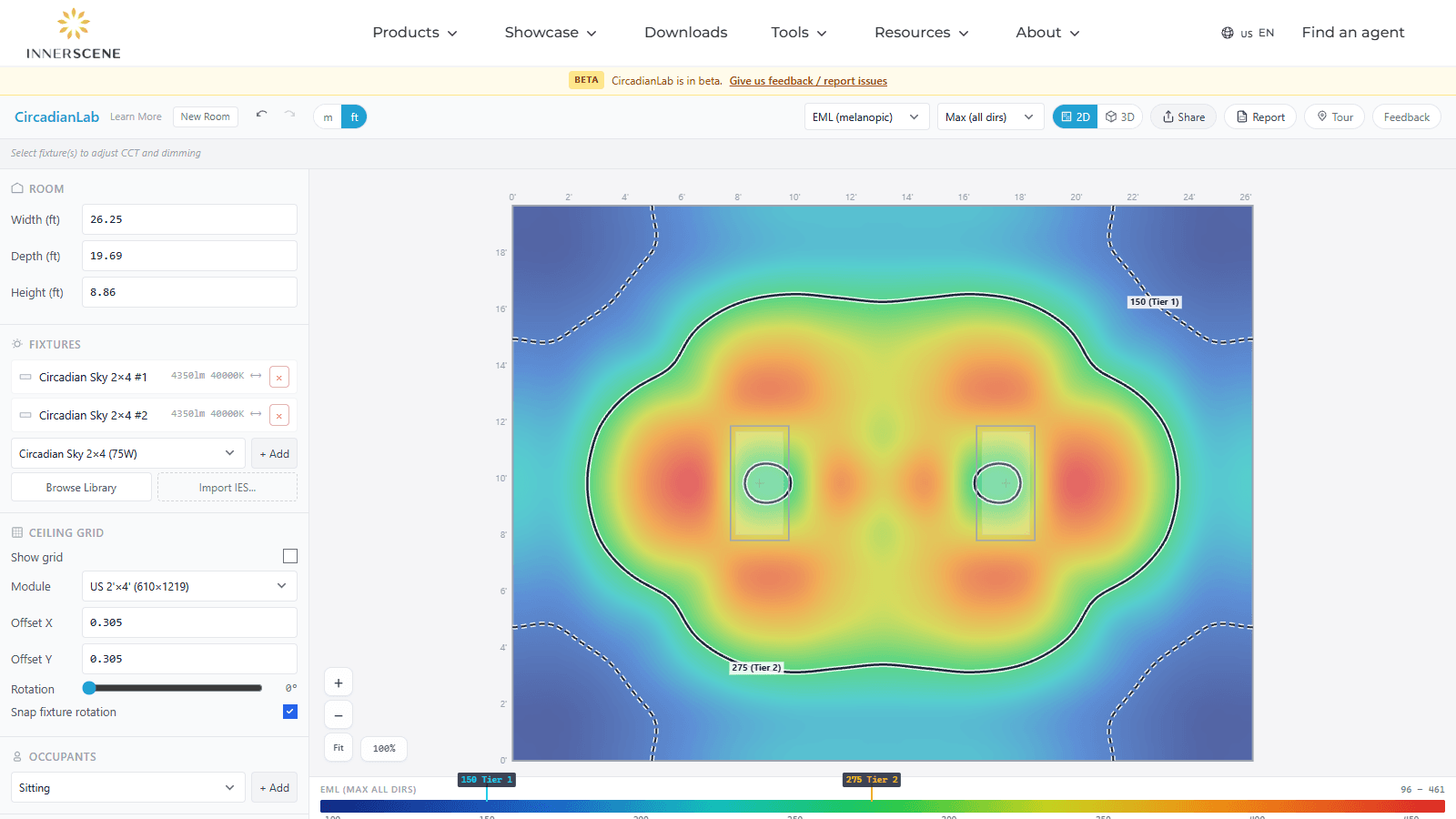
Task: Expand the About menu
Action: pyautogui.click(x=1047, y=33)
